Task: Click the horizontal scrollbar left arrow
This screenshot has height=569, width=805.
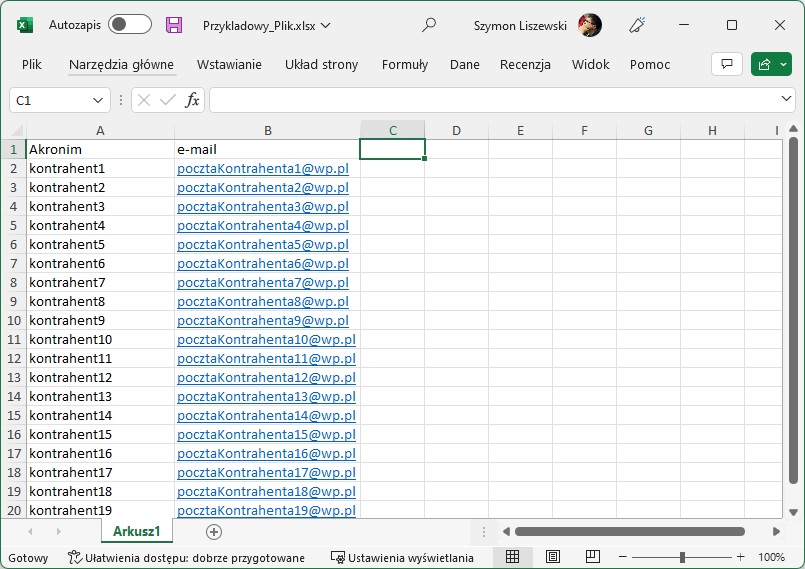Action: coord(506,532)
